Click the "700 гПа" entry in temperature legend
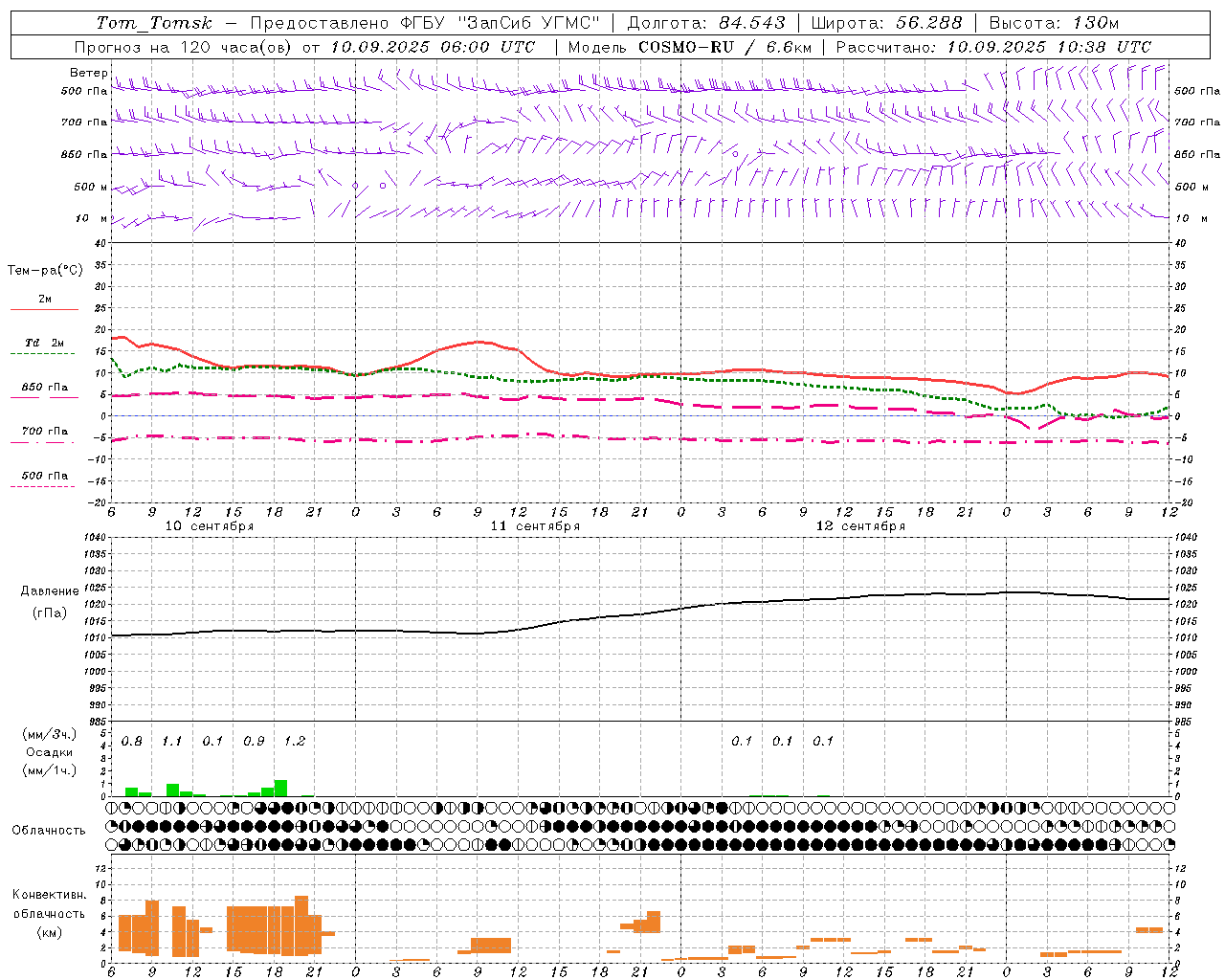Viewport: 1225px width, 980px height. [44, 431]
